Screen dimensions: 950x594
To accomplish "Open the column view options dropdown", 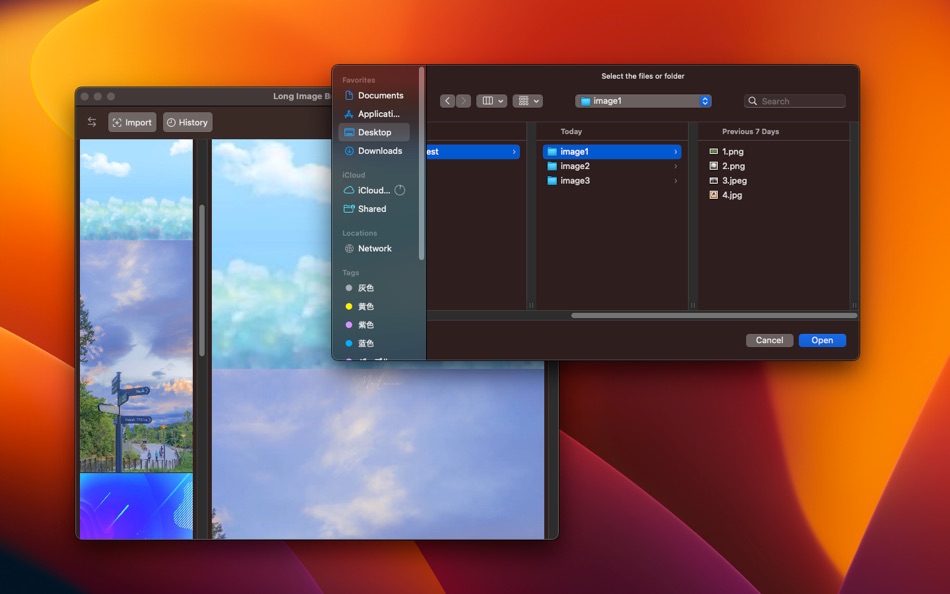I will (x=491, y=100).
